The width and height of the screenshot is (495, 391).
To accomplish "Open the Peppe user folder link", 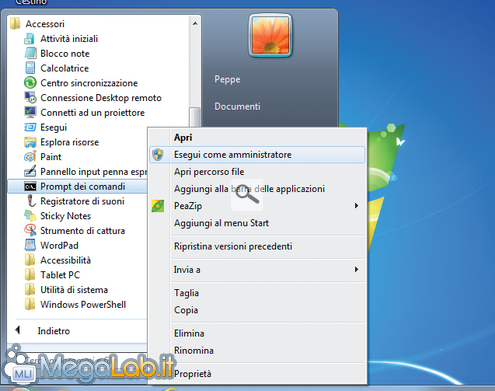I will pyautogui.click(x=227, y=80).
